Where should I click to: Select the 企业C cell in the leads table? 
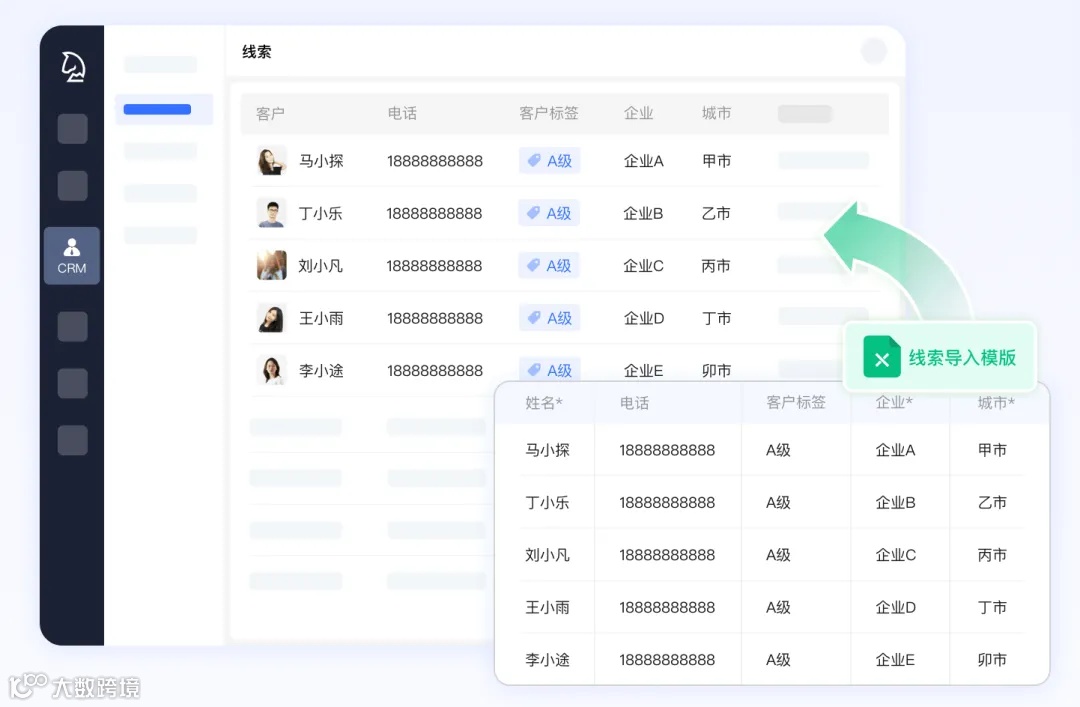[643, 265]
